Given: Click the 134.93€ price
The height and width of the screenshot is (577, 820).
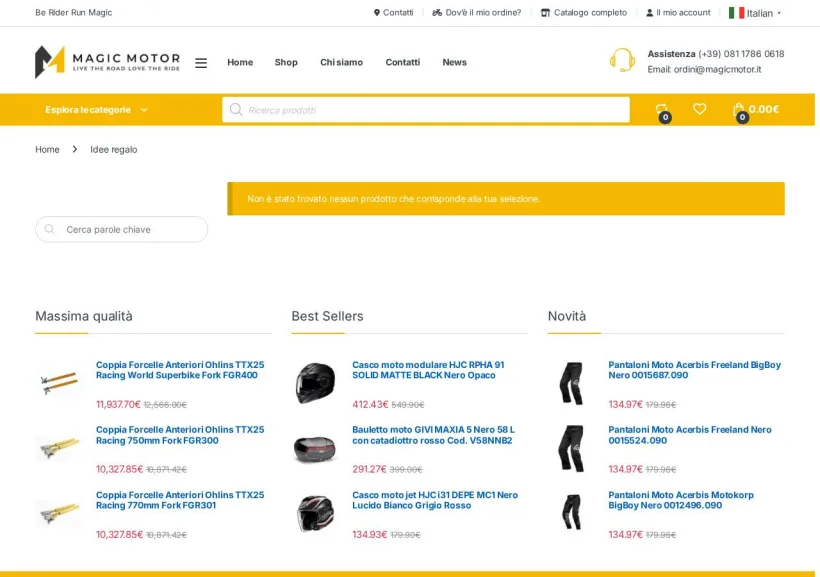Looking at the screenshot, I should [370, 535].
